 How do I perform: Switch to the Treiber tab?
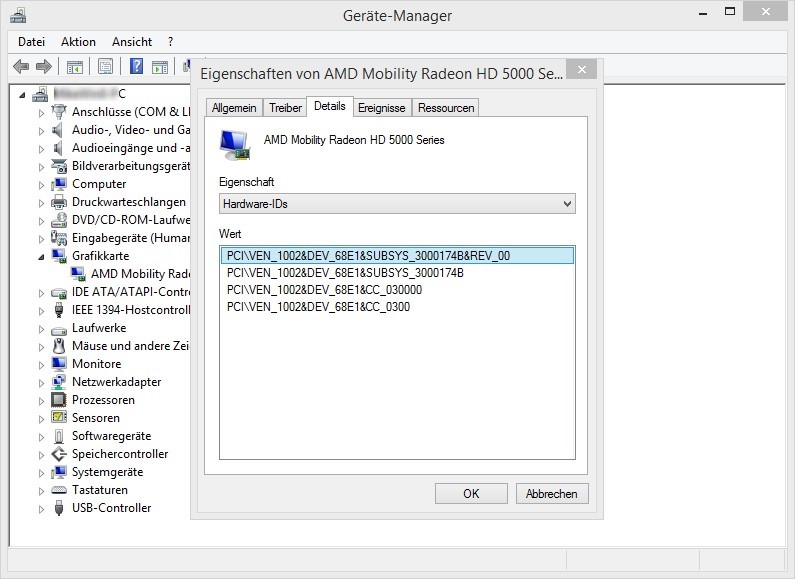(285, 108)
